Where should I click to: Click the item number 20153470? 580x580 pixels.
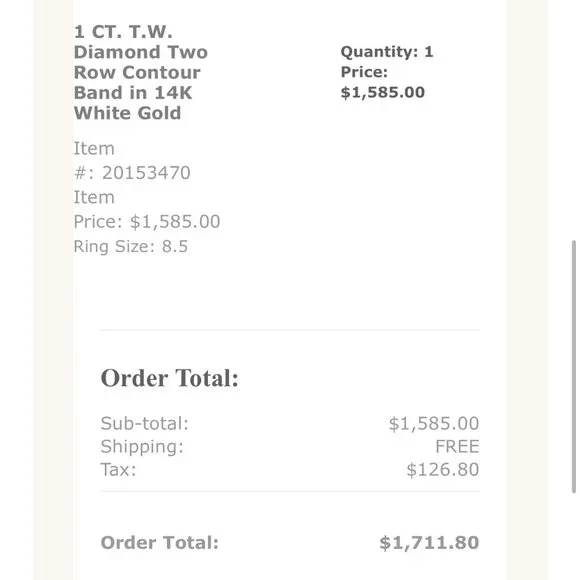coord(146,173)
